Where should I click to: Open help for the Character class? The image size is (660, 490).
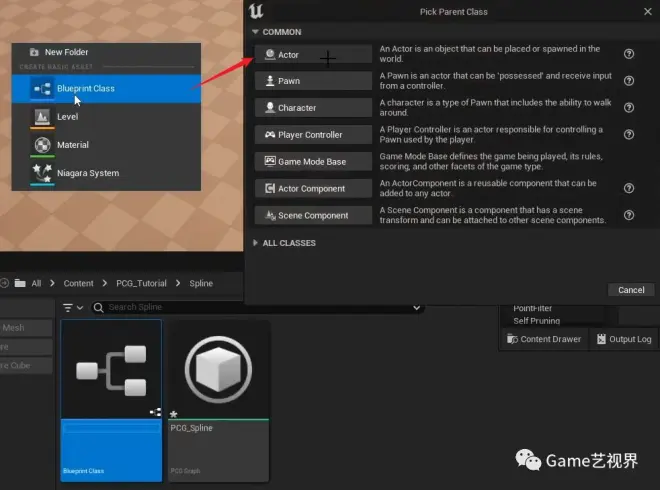point(629,108)
